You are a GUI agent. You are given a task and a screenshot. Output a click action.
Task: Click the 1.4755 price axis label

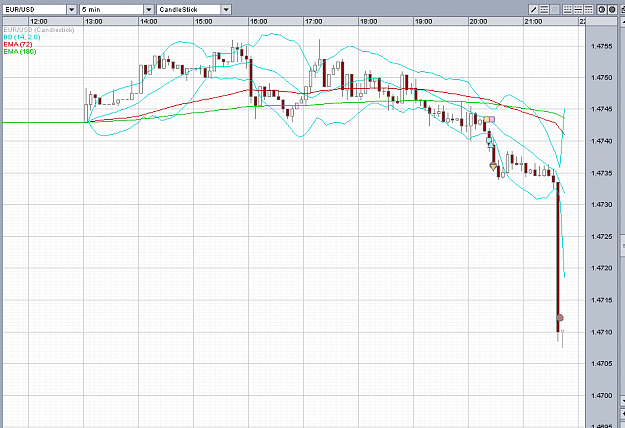coord(601,46)
